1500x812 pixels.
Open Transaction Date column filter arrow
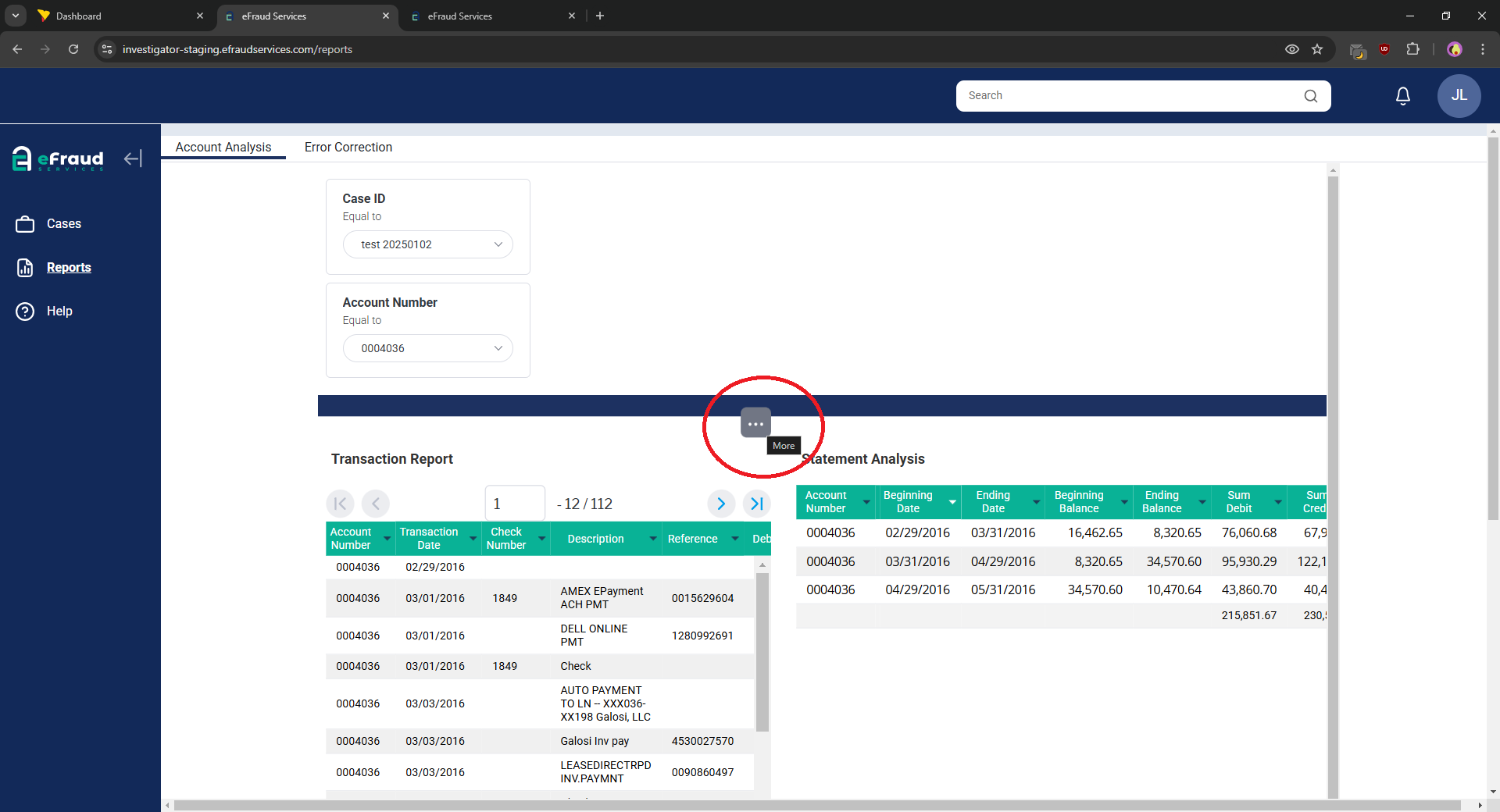click(473, 539)
